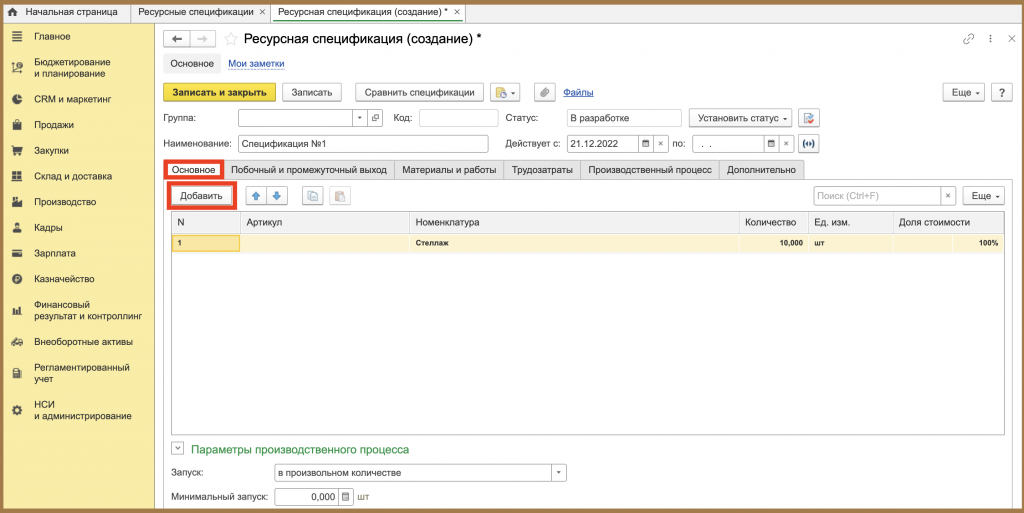Image resolution: width=1024 pixels, height=513 pixels.
Task: Click the Основное navigation item under title
Action: [192, 64]
